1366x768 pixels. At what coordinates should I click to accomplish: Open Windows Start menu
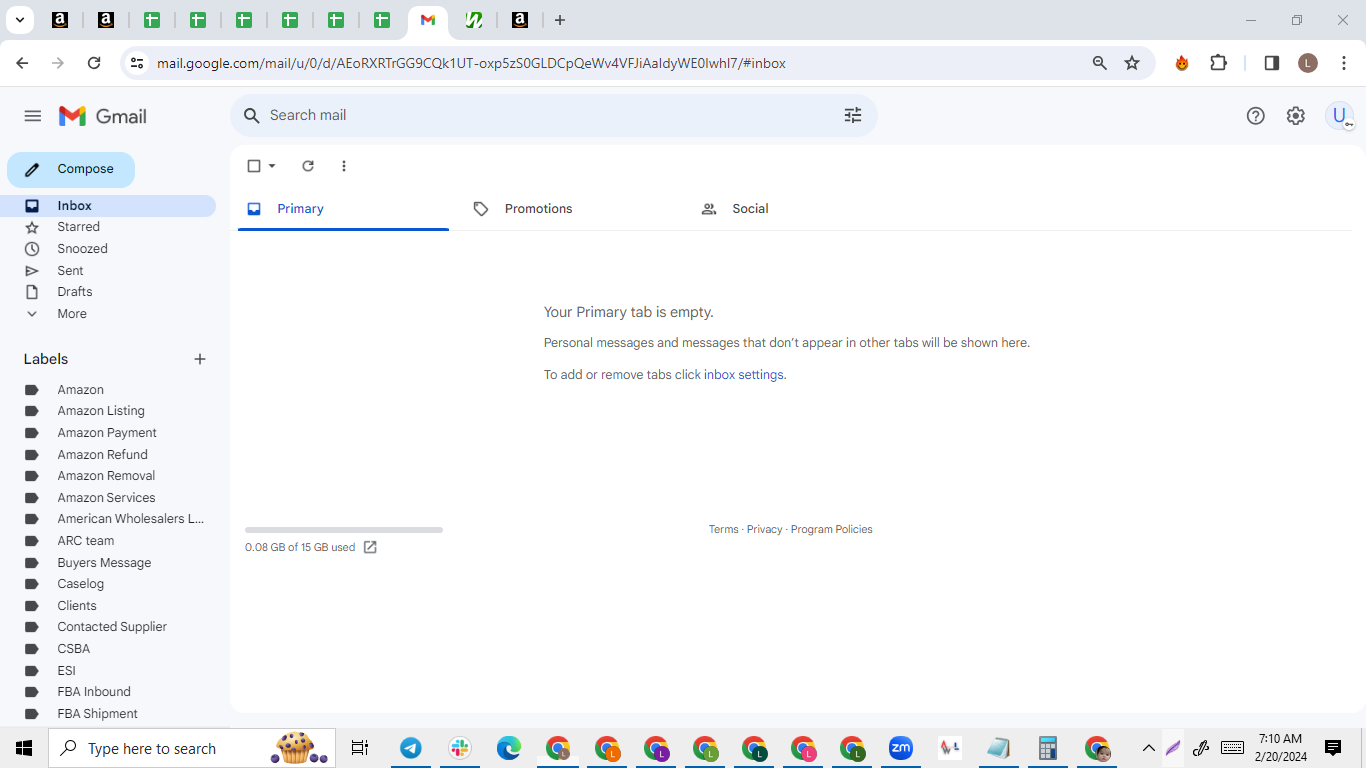click(x=24, y=748)
